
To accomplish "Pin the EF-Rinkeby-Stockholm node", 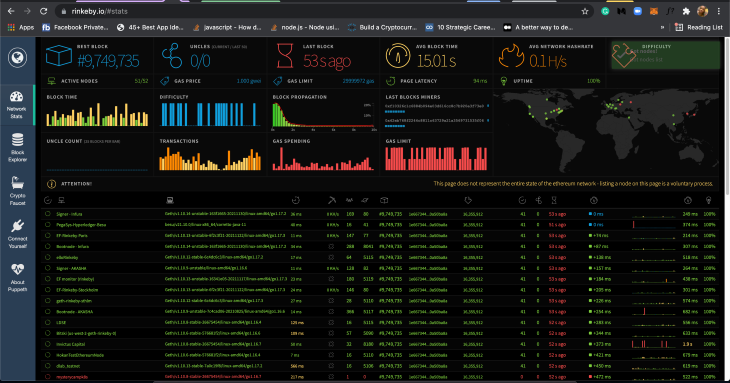I will point(47,290).
